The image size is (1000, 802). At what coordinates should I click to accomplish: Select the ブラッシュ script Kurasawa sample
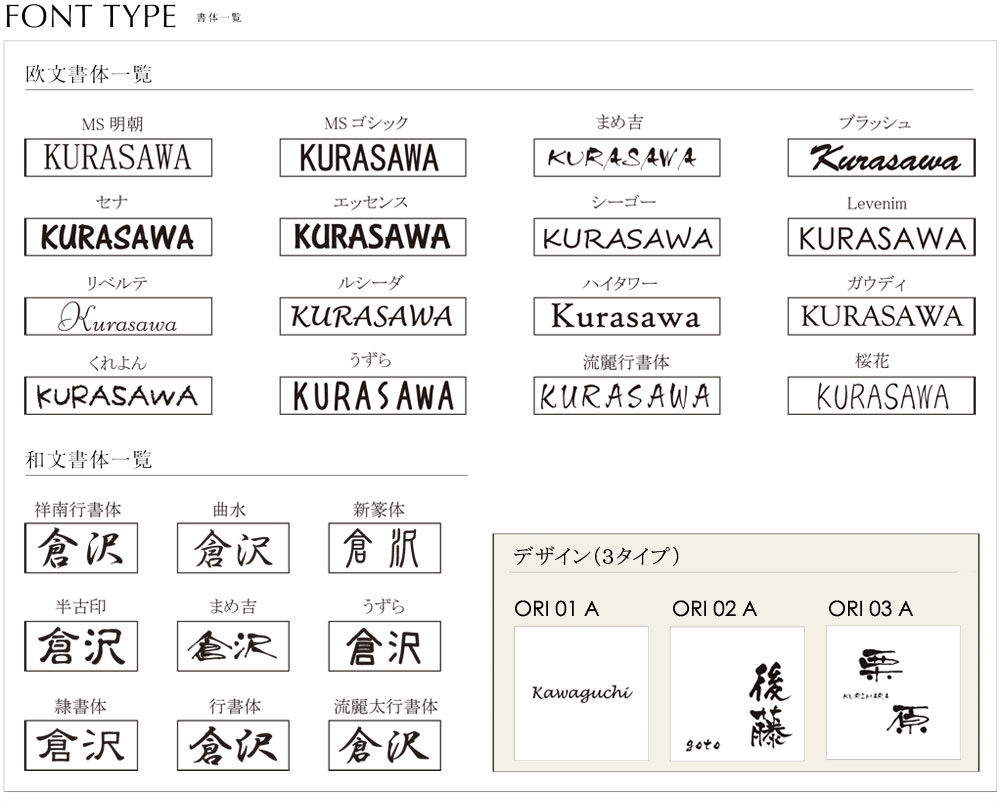click(x=881, y=157)
